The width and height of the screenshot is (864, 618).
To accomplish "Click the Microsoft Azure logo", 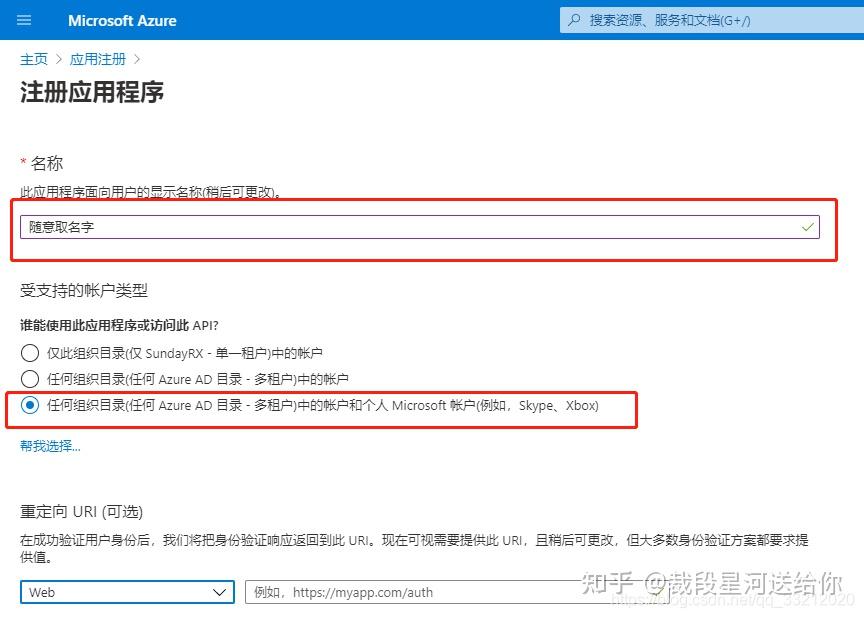I will click(122, 20).
